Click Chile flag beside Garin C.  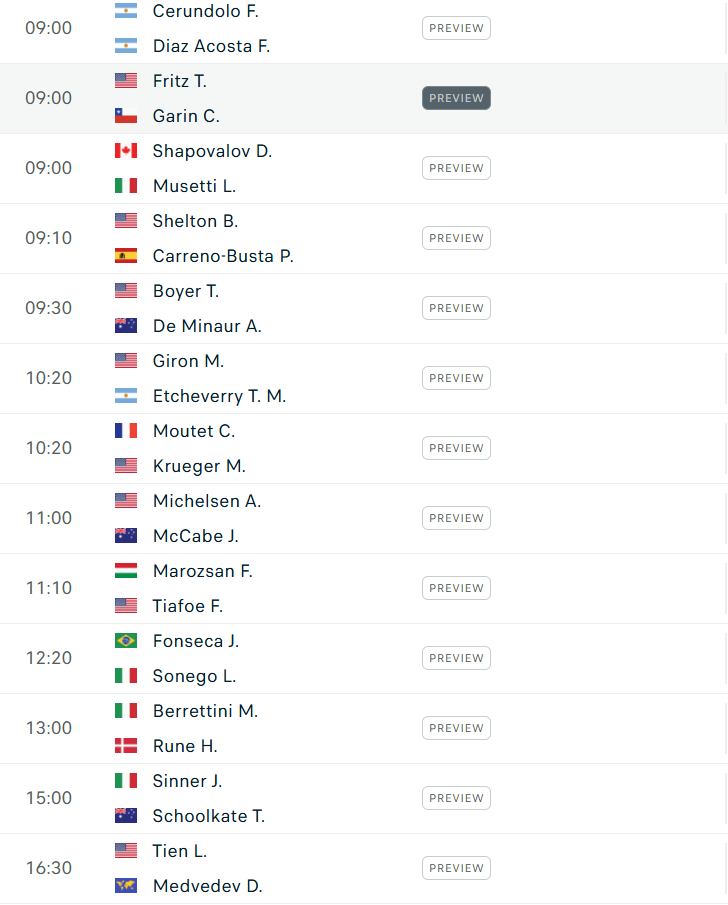(126, 116)
